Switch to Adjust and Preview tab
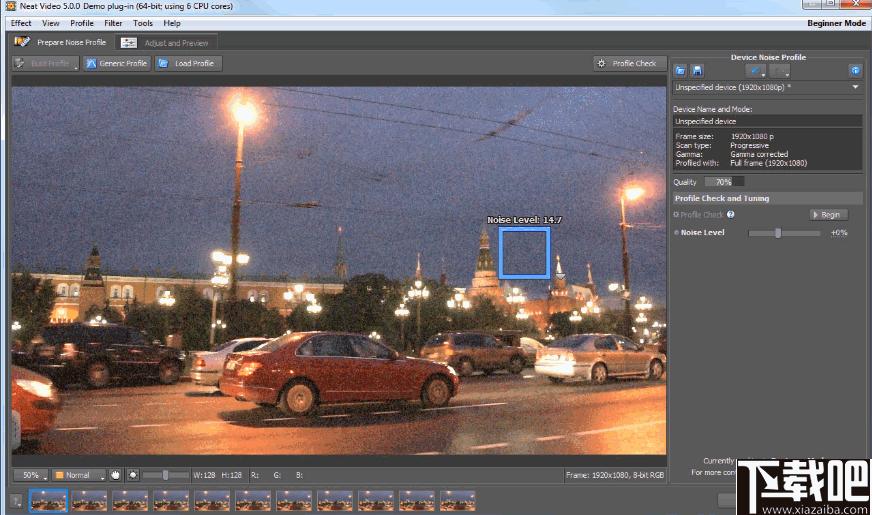872x515 pixels. (x=166, y=43)
